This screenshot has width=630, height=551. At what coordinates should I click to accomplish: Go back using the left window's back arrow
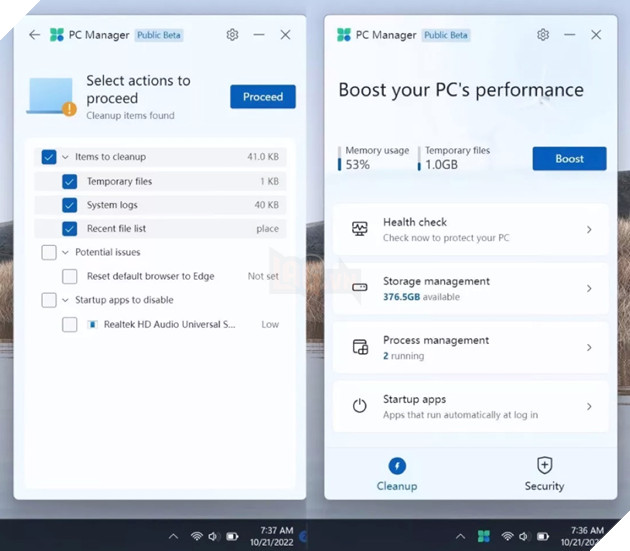click(35, 35)
